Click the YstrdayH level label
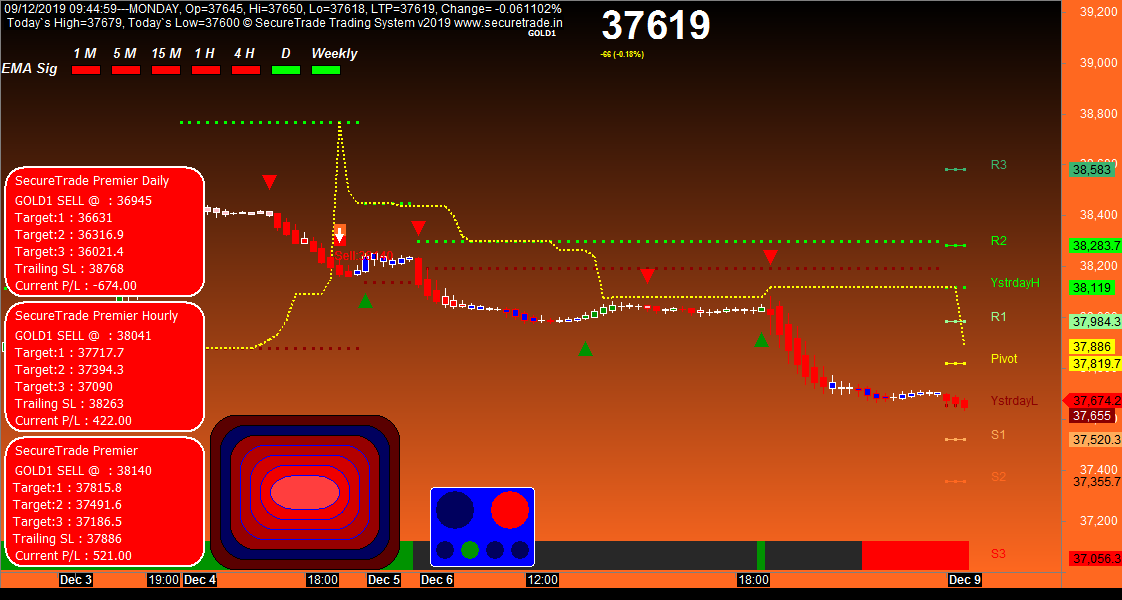Viewport: 1122px width, 600px height. [x=1015, y=283]
